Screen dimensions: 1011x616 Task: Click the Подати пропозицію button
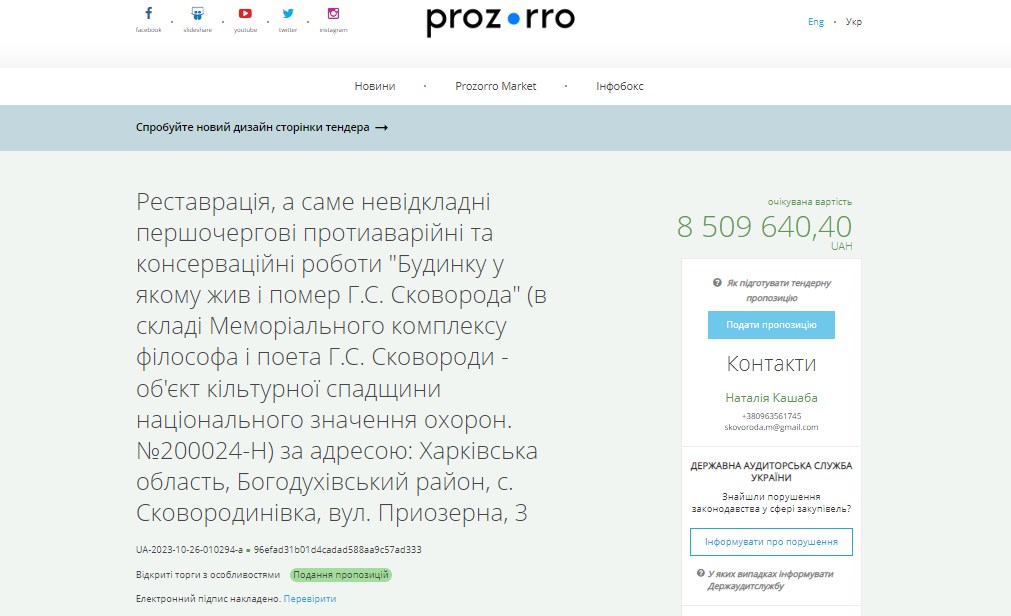771,324
